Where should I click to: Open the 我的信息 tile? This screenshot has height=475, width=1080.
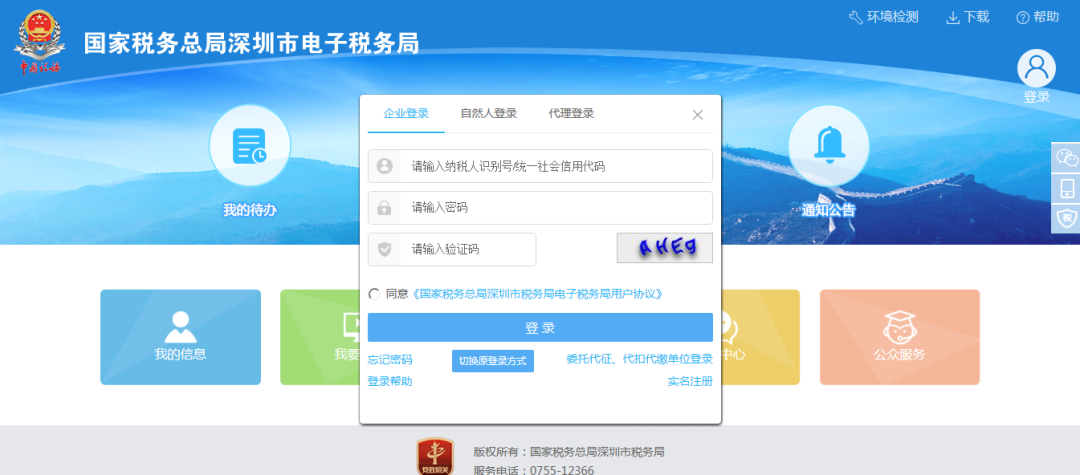click(180, 337)
